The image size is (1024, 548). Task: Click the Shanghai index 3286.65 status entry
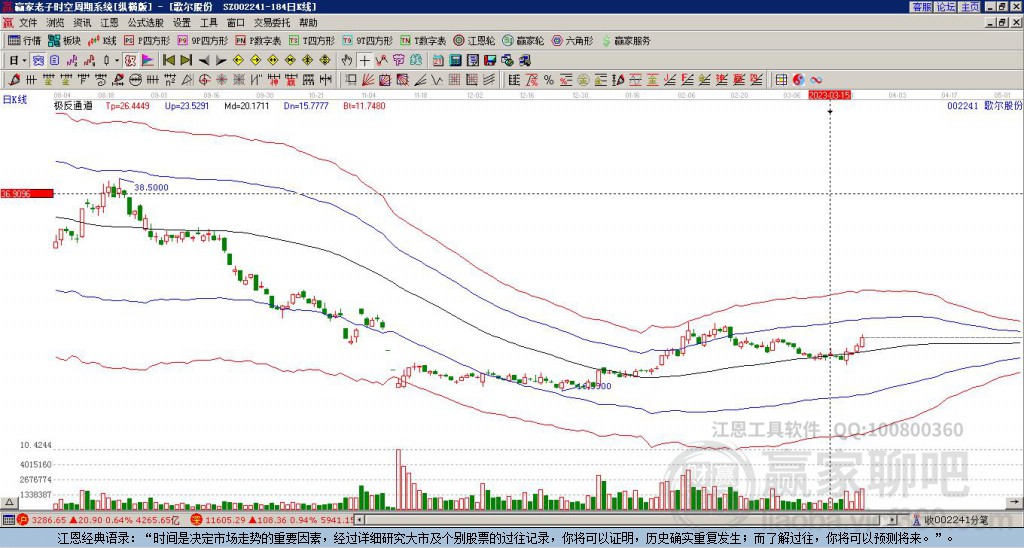pos(98,520)
